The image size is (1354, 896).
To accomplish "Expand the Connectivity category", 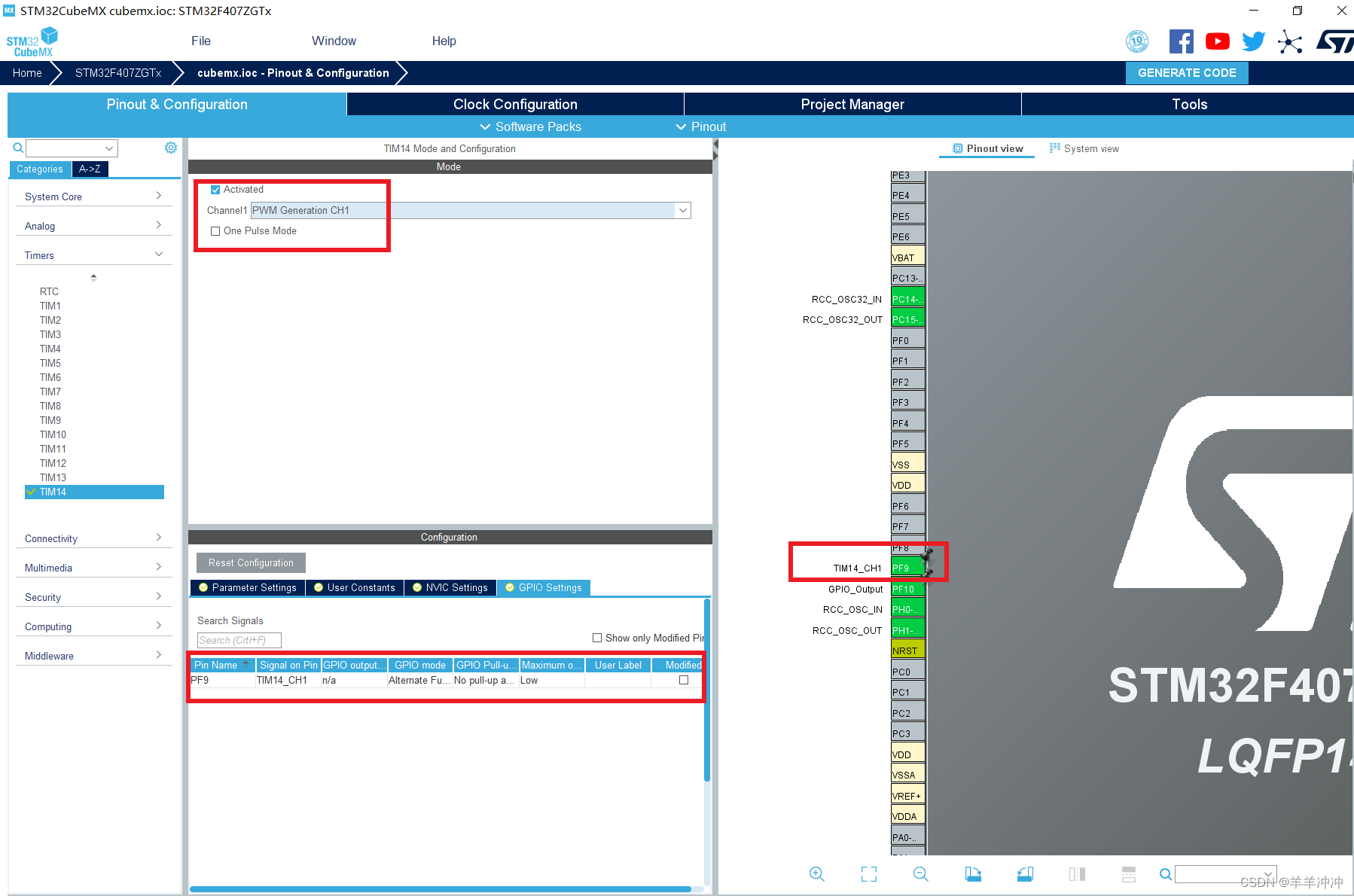I will [94, 538].
